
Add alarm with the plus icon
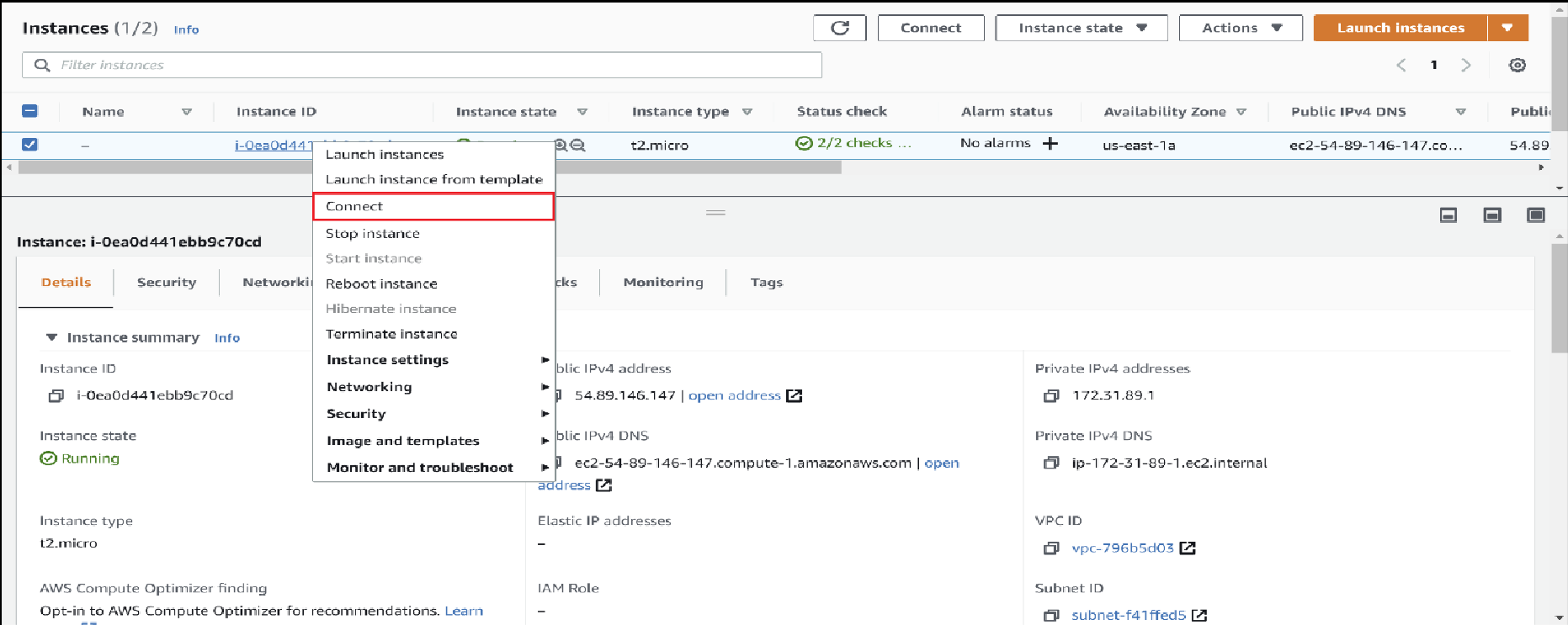tap(1050, 144)
